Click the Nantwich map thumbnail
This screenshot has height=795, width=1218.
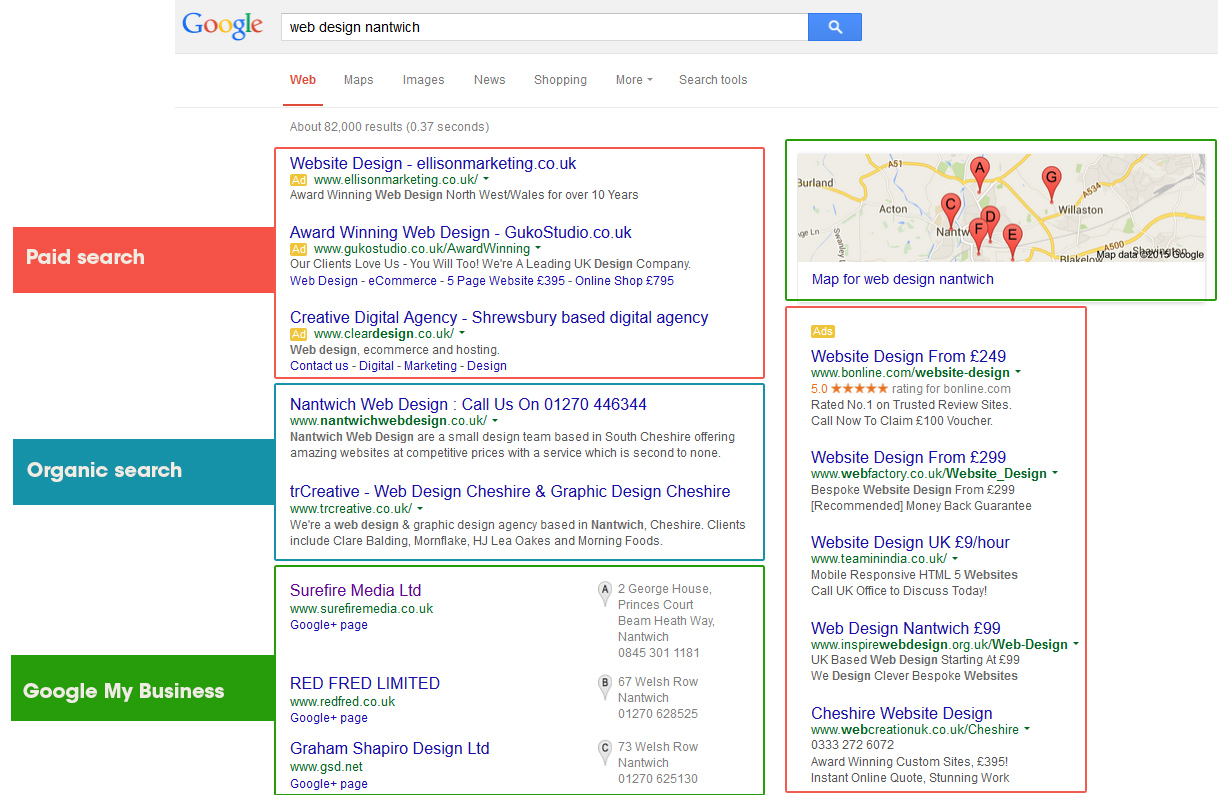click(1001, 208)
